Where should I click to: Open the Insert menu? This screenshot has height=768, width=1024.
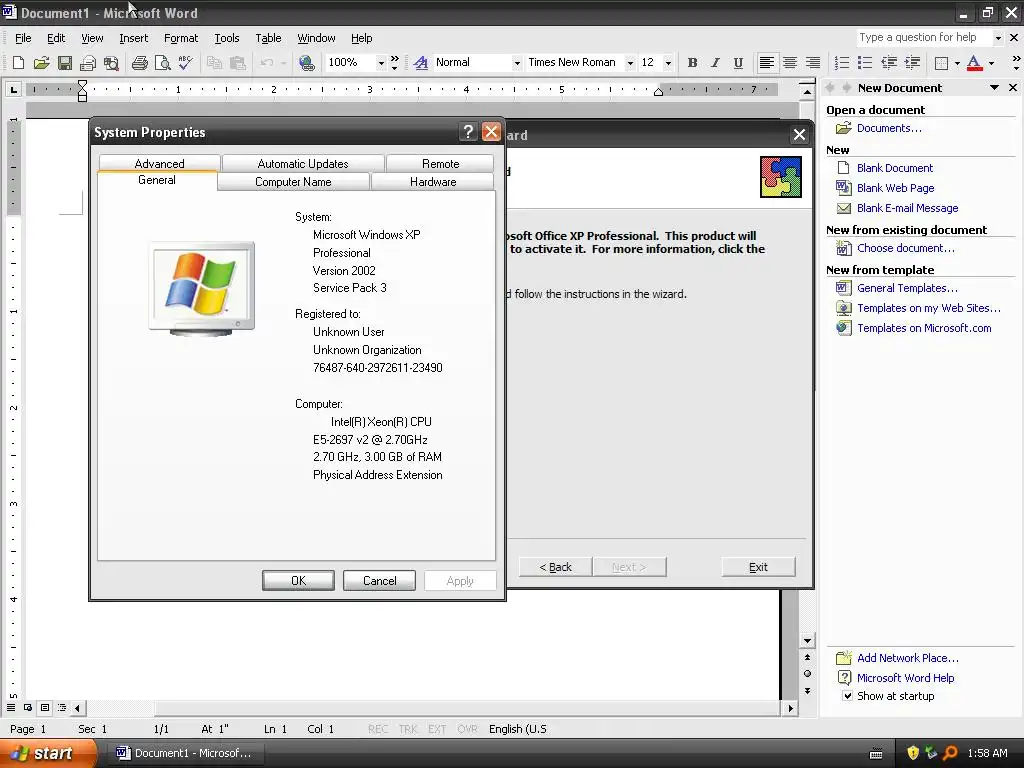(133, 39)
